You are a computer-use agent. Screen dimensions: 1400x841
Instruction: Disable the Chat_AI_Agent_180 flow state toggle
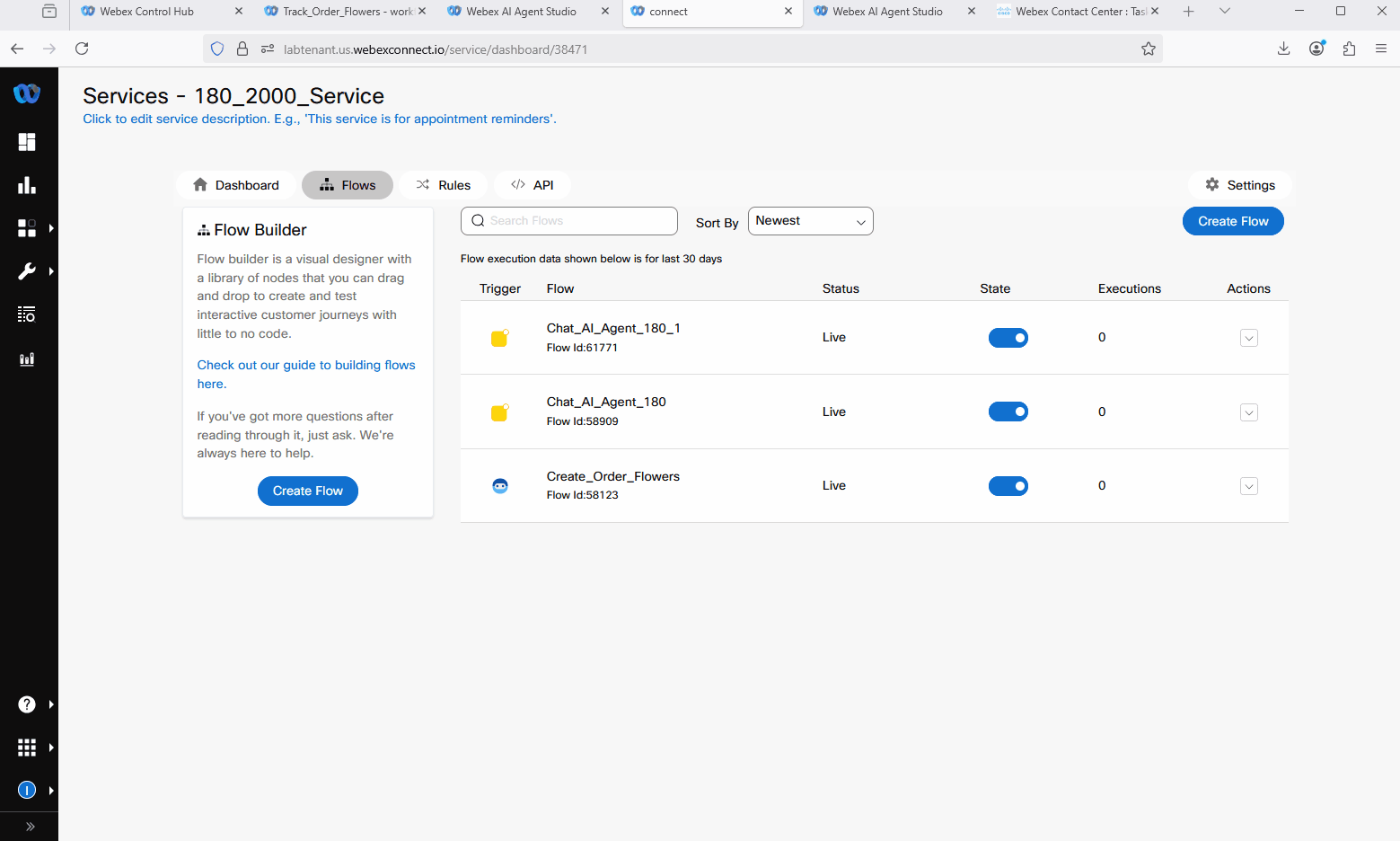click(1008, 412)
